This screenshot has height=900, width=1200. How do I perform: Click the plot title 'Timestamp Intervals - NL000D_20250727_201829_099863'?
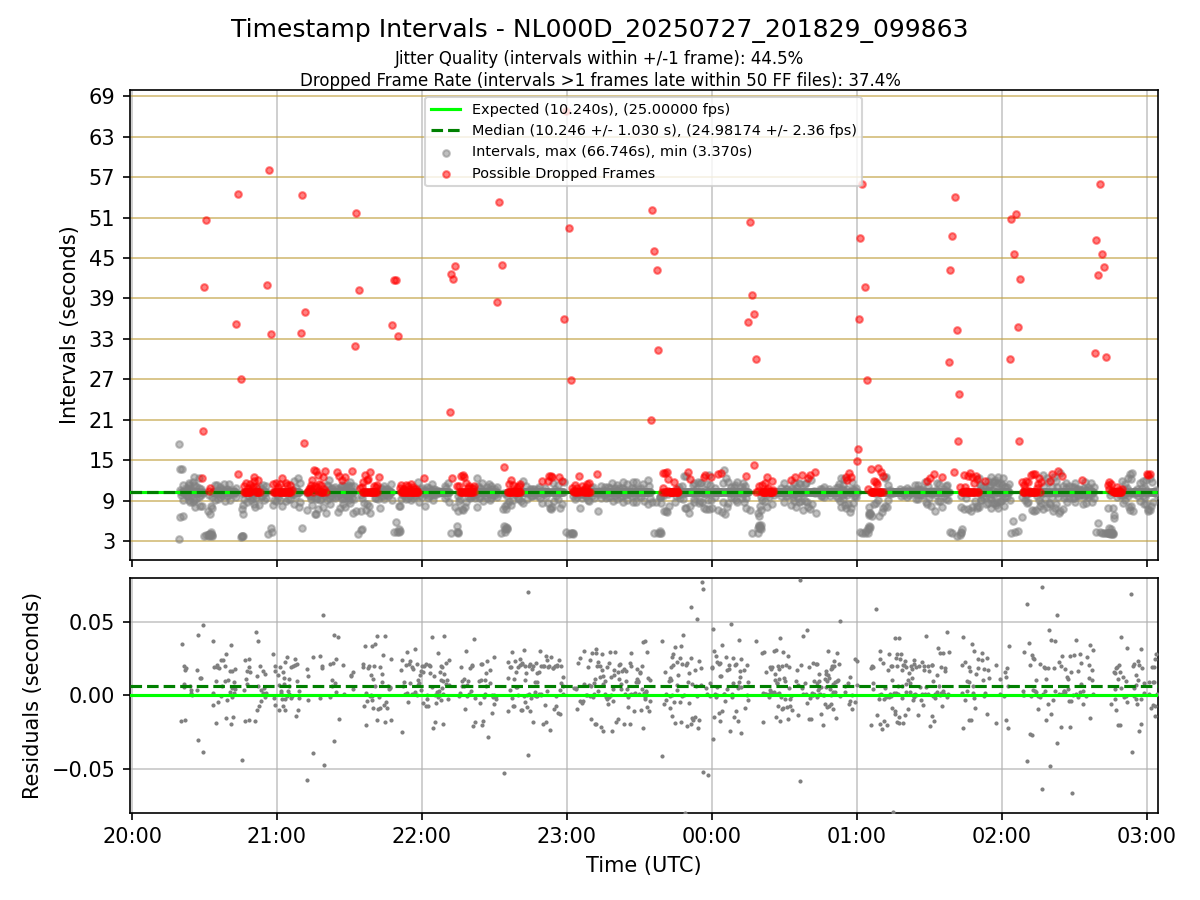(x=599, y=29)
